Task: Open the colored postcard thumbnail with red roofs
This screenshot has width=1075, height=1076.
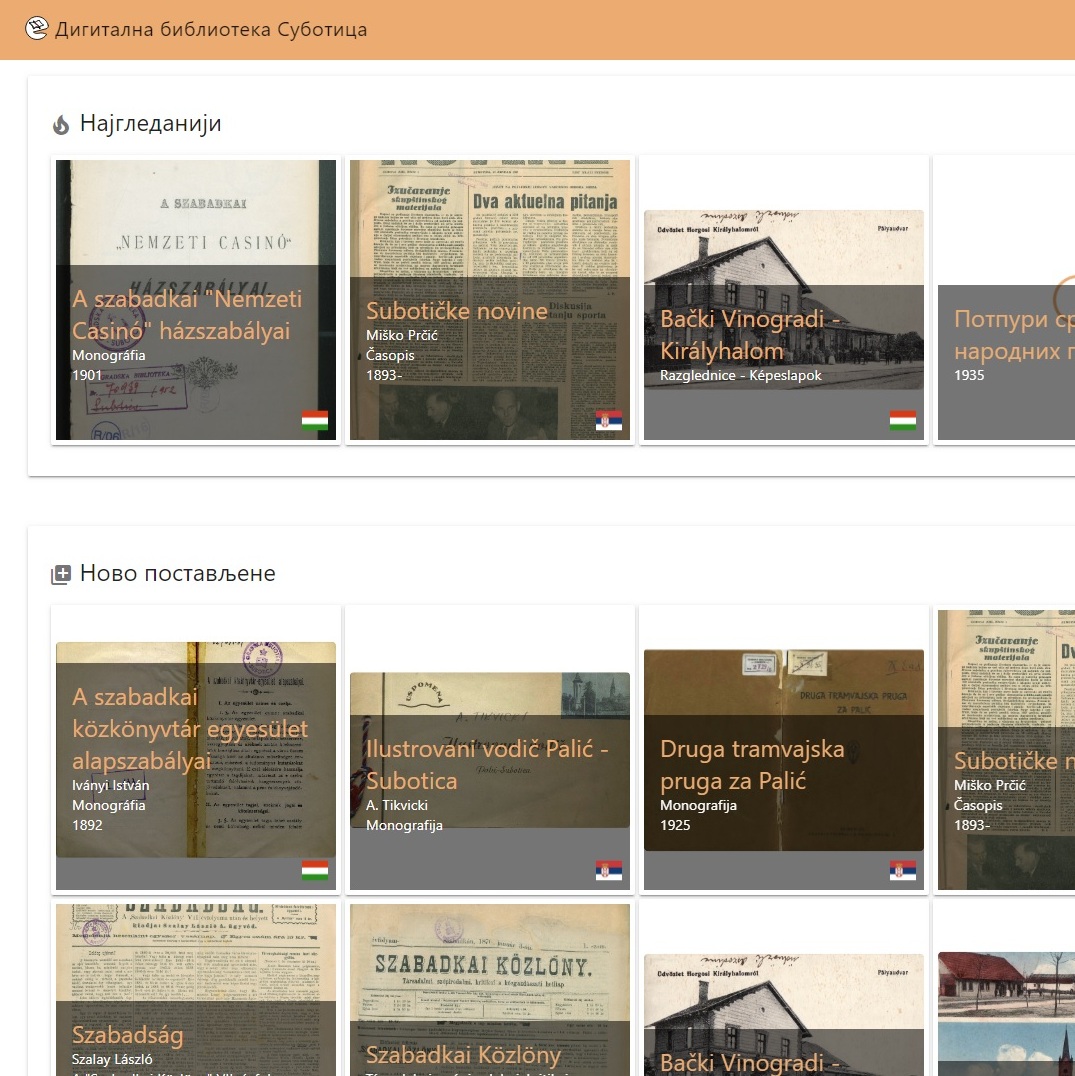Action: click(x=1006, y=1014)
